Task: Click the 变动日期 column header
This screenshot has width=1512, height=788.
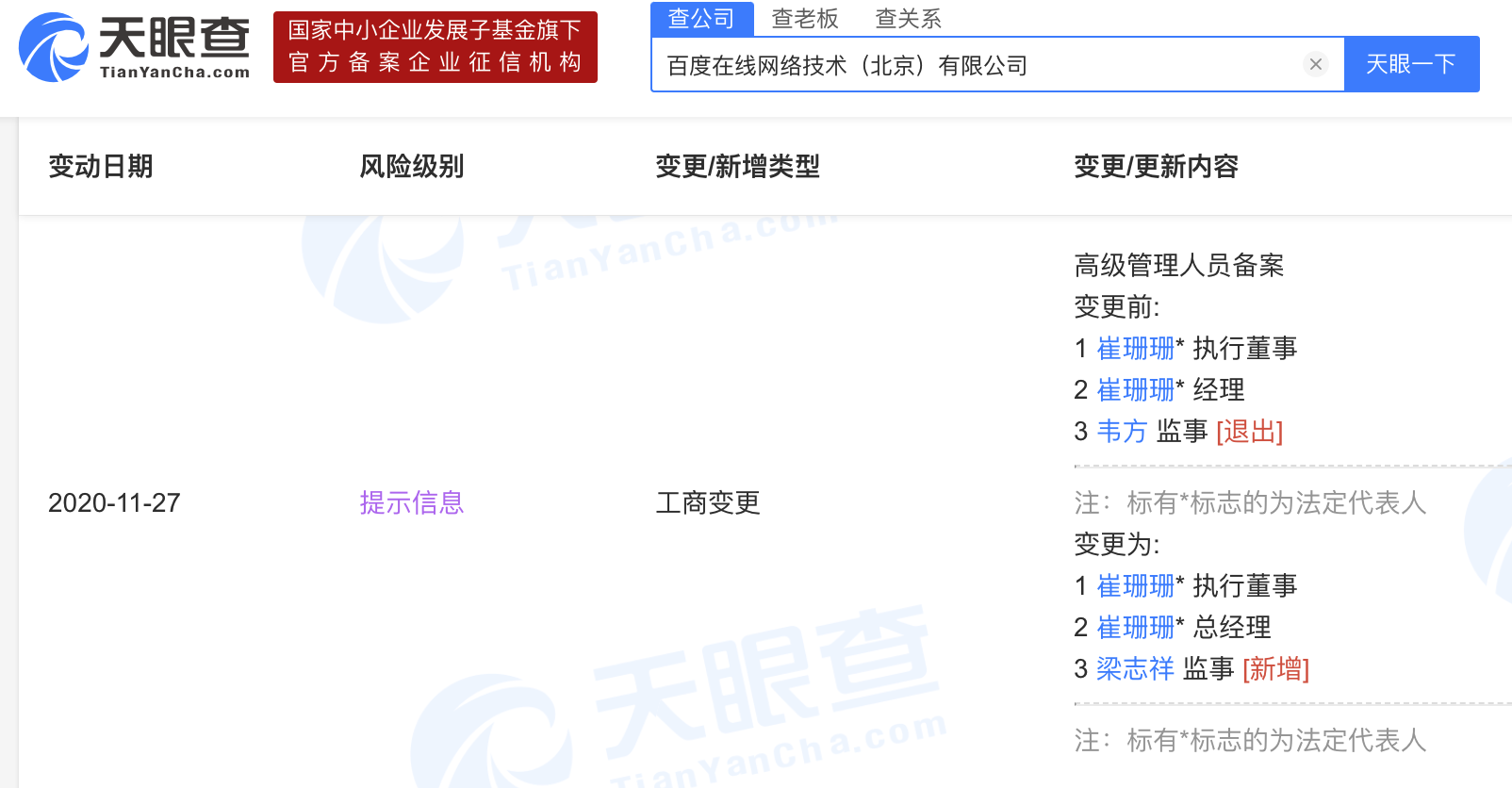Action: [101, 167]
